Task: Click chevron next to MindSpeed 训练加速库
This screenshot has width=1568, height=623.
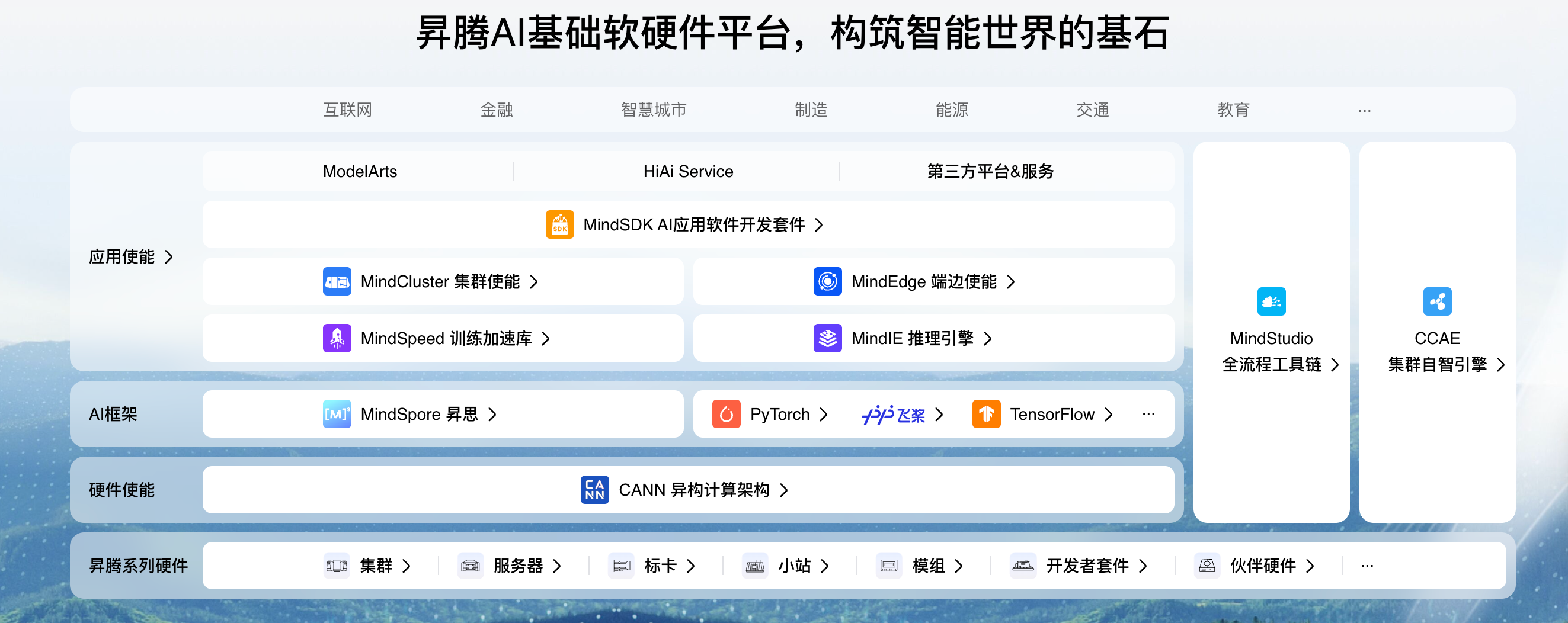Action: point(545,339)
